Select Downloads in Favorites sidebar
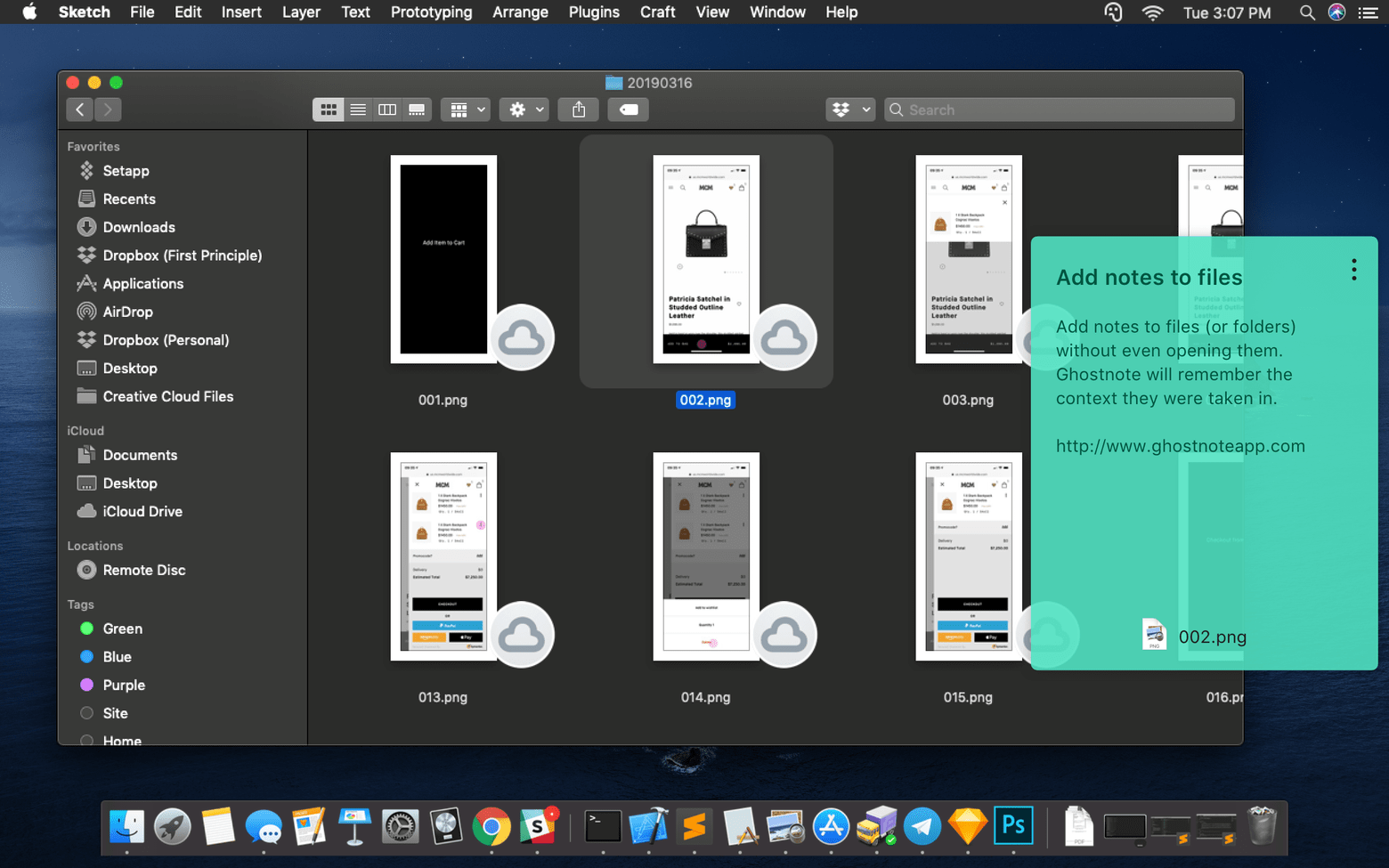The height and width of the screenshot is (868, 1389). [138, 227]
